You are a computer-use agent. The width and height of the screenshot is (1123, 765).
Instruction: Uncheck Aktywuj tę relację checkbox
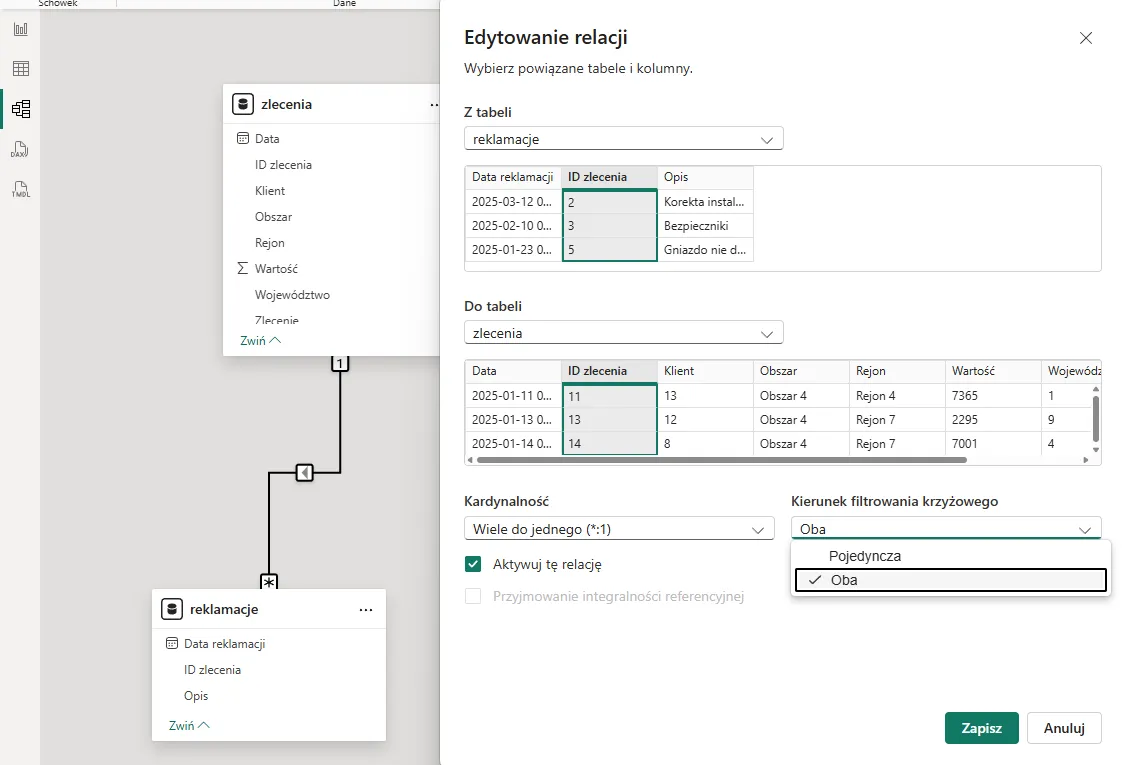point(474,564)
